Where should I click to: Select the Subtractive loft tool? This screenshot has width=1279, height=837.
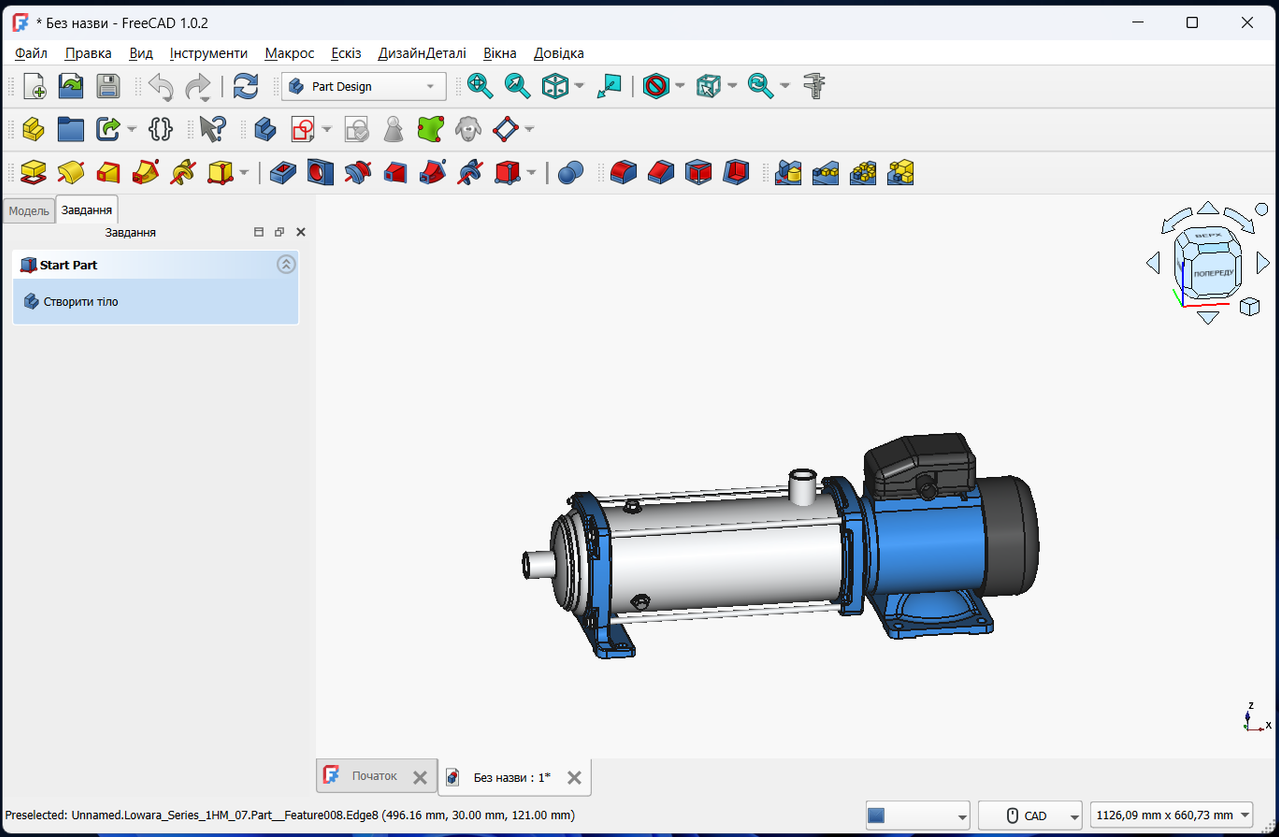(394, 173)
